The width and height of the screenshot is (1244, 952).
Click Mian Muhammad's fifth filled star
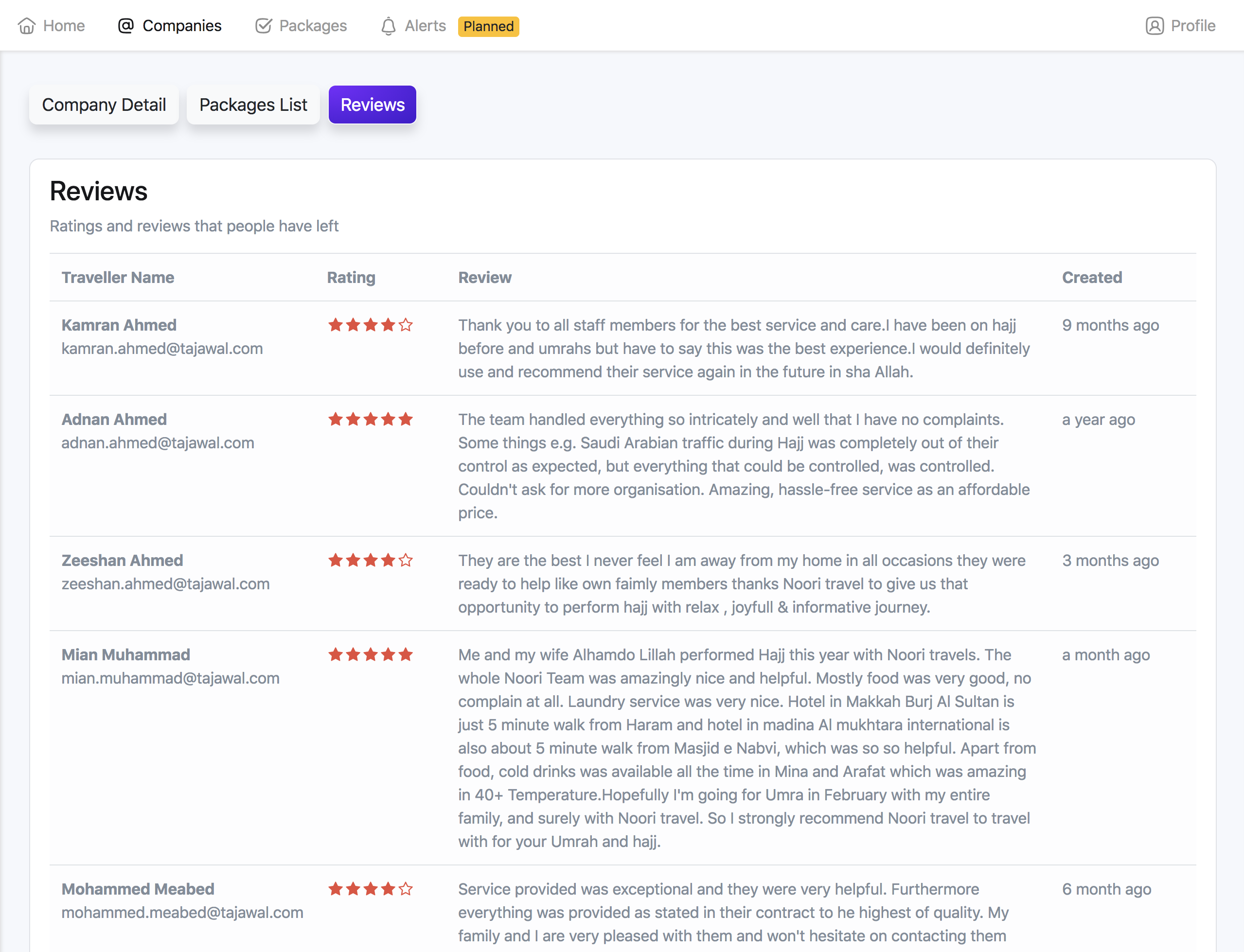click(x=406, y=655)
